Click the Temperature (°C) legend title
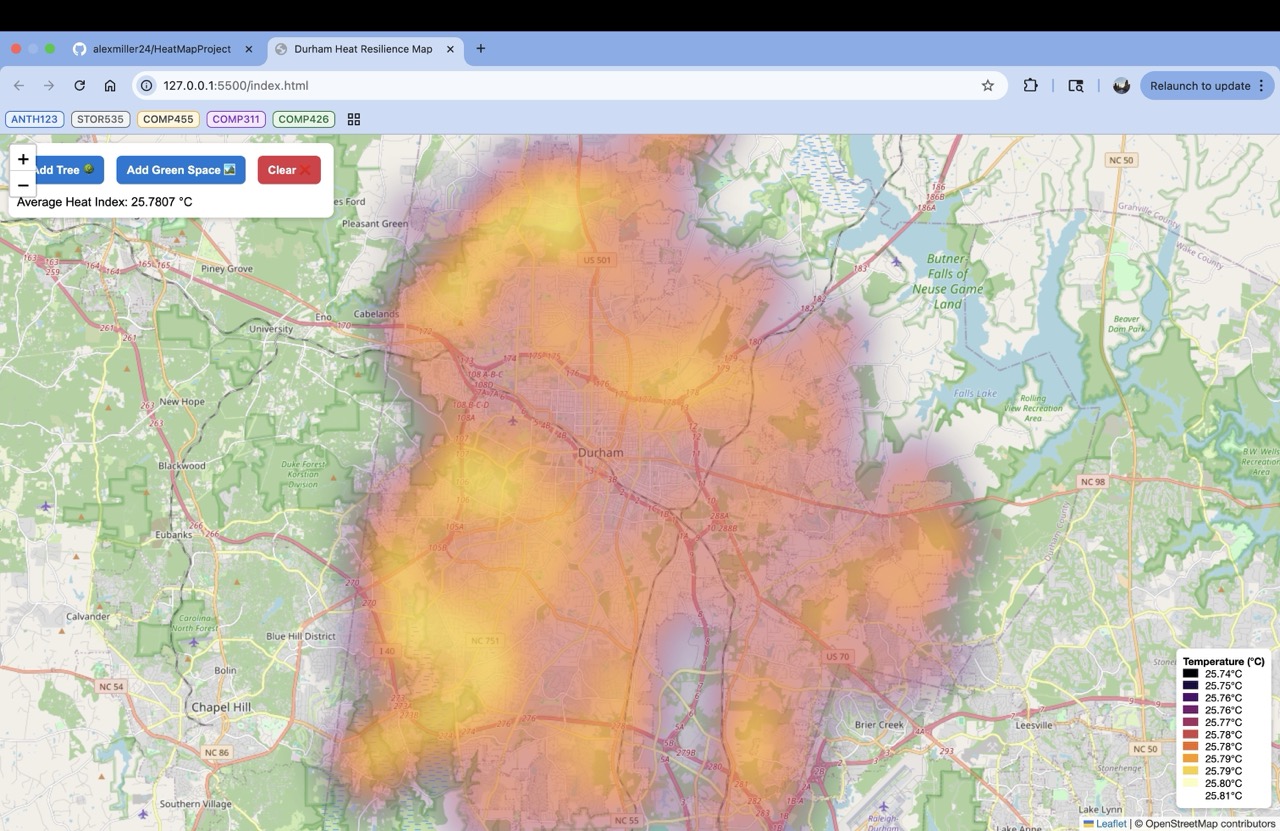 coord(1223,661)
